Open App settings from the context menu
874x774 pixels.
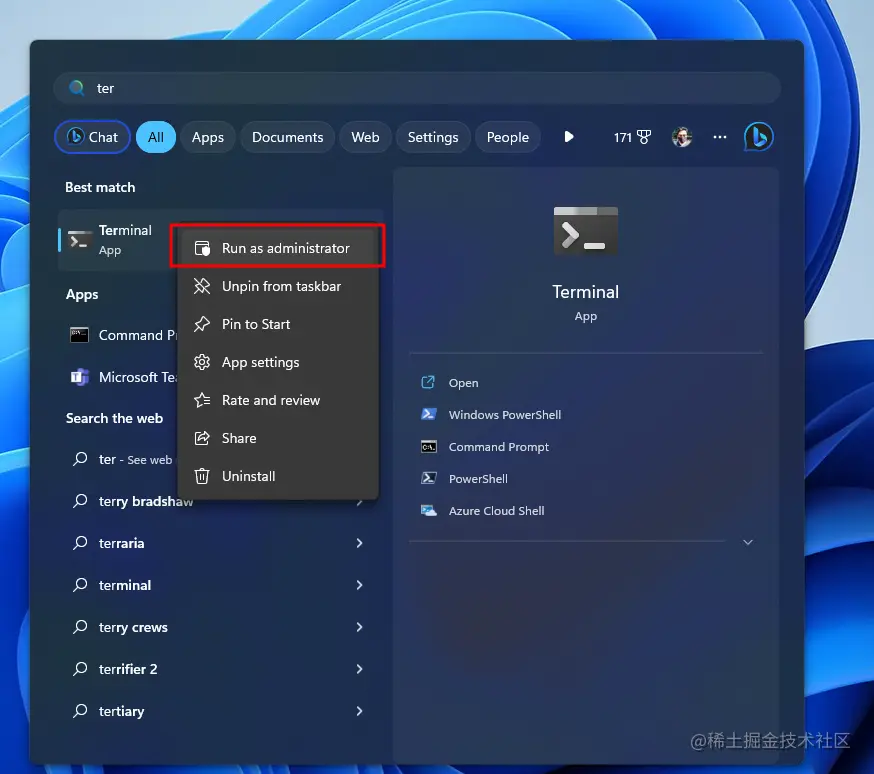pos(278,362)
